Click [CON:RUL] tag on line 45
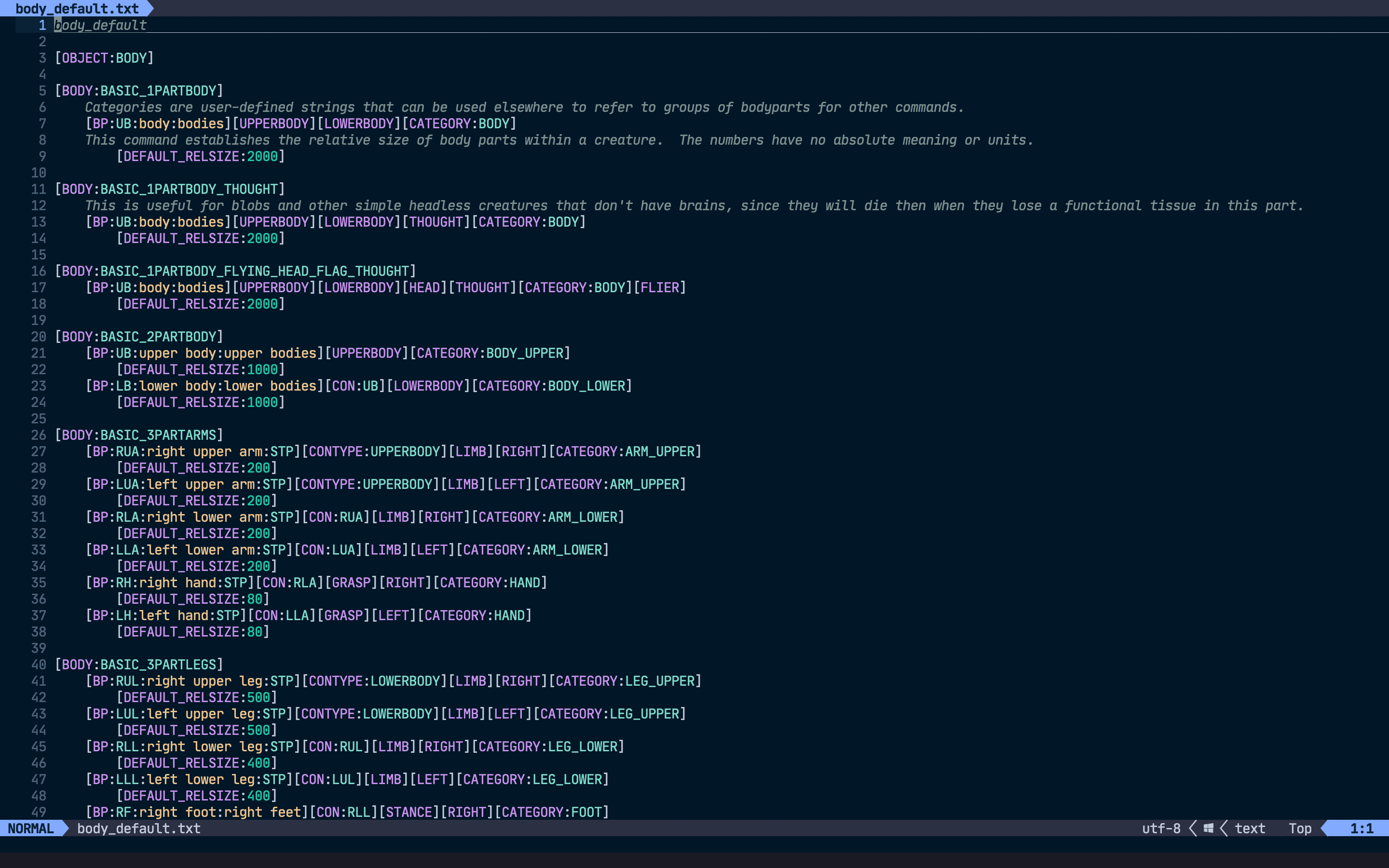 point(336,747)
